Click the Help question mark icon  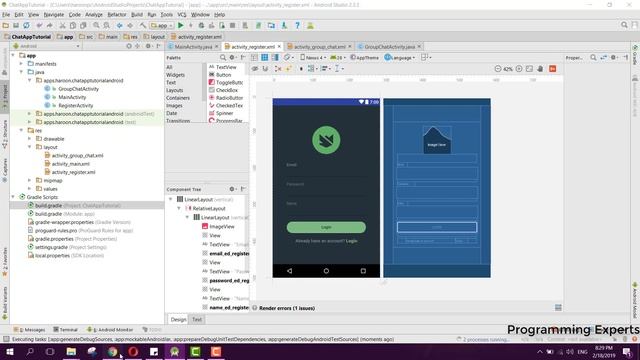tap(298, 25)
